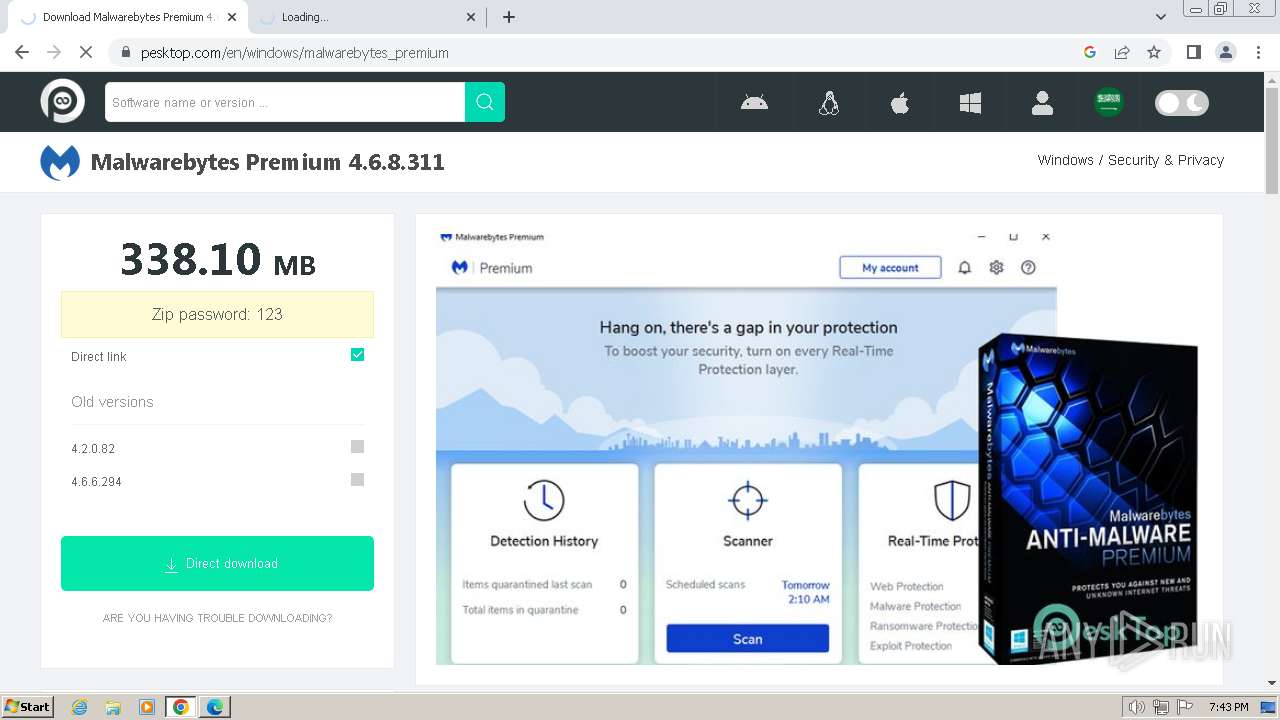The height and width of the screenshot is (720, 1280).
Task: Click the green search magnifier button
Action: pyautogui.click(x=485, y=102)
